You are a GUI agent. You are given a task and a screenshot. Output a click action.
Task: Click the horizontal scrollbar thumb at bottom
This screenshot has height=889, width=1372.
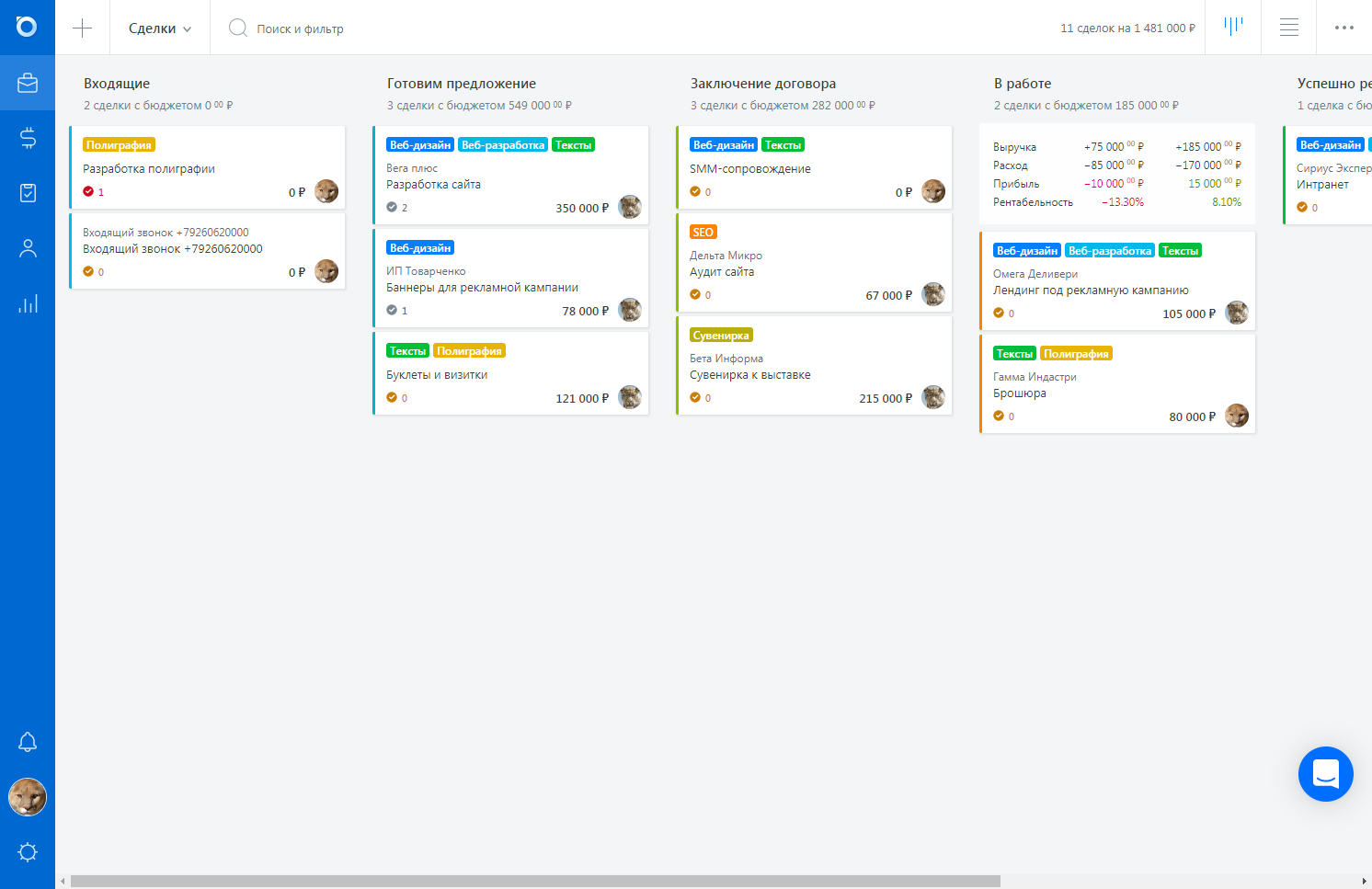click(535, 881)
